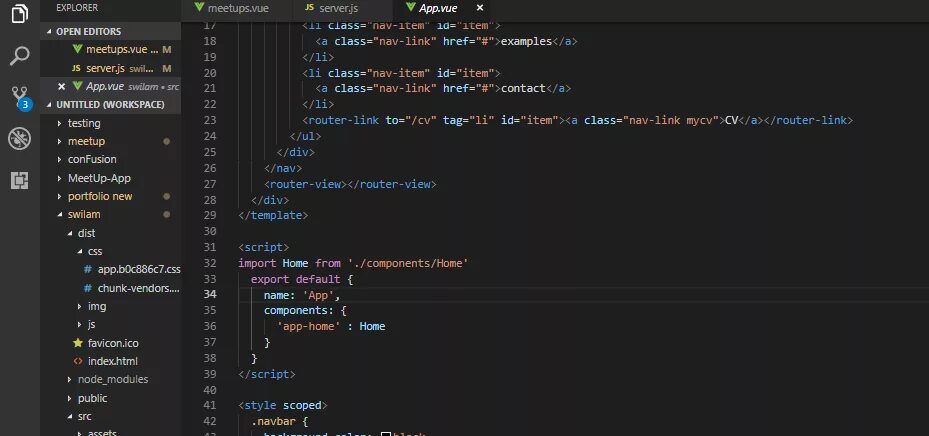Click 'style scoped' tag on line 41
The height and width of the screenshot is (436, 929).
[x=283, y=406]
